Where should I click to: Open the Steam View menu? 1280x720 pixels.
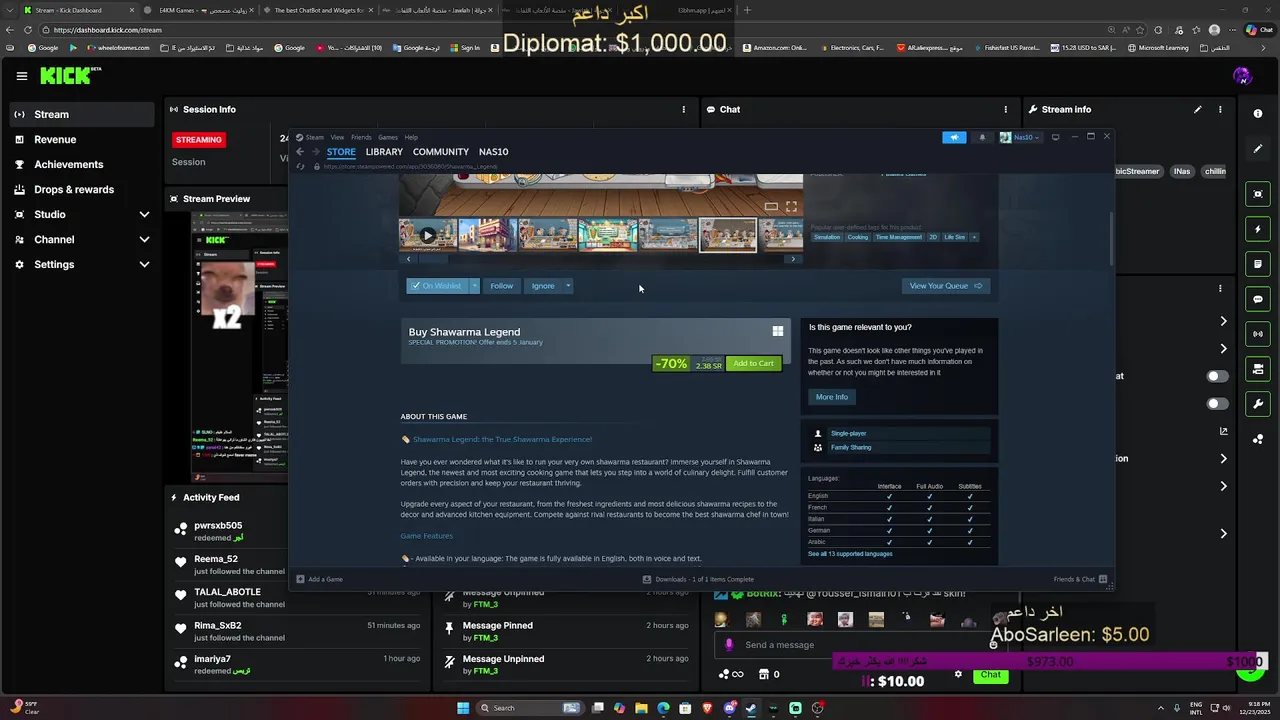pyautogui.click(x=337, y=137)
